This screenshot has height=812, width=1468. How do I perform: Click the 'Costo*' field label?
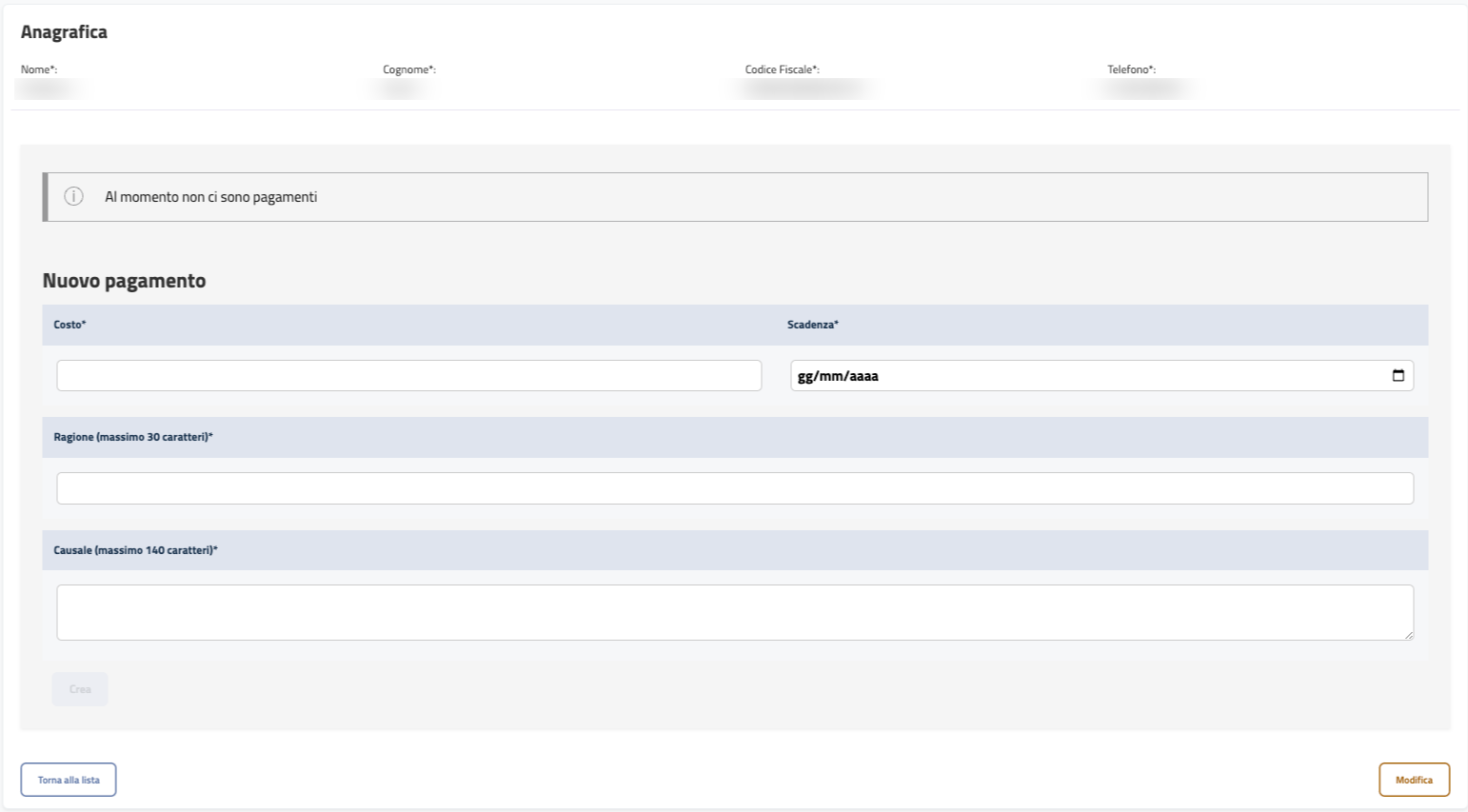pos(69,325)
